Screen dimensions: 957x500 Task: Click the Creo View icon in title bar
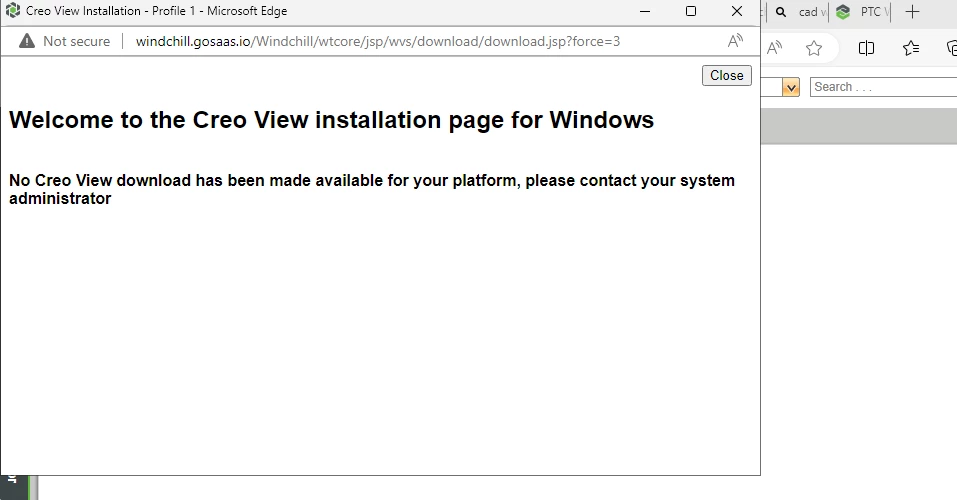point(13,10)
